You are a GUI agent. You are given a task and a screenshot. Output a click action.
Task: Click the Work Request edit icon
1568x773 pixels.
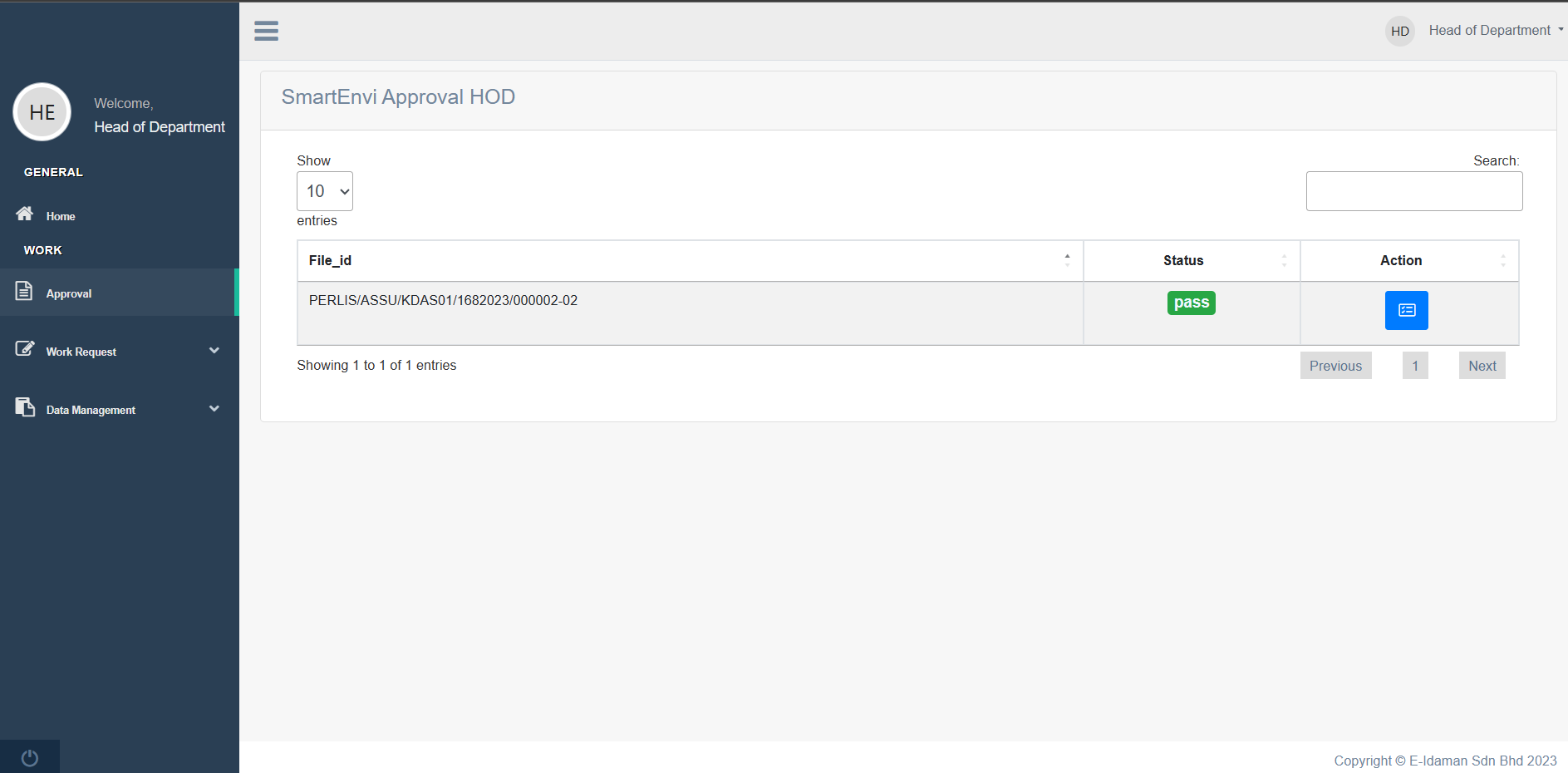25,349
